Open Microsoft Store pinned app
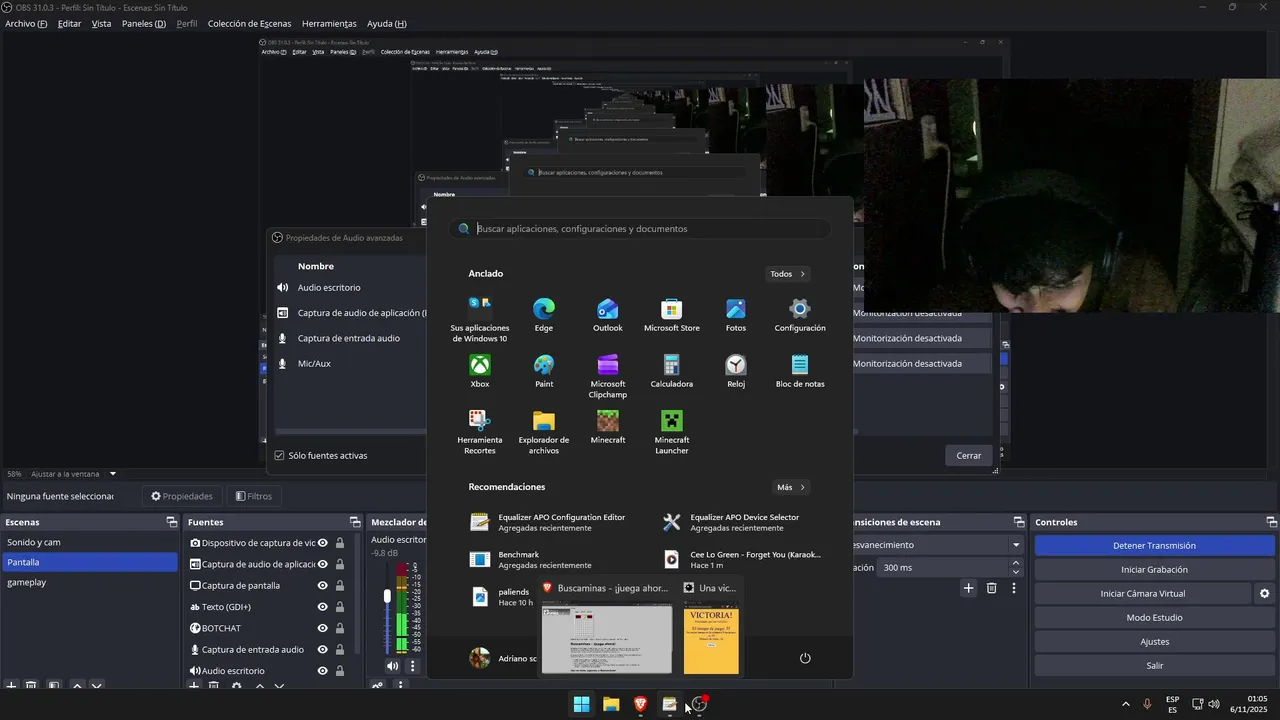The height and width of the screenshot is (720, 1280). coord(671,314)
